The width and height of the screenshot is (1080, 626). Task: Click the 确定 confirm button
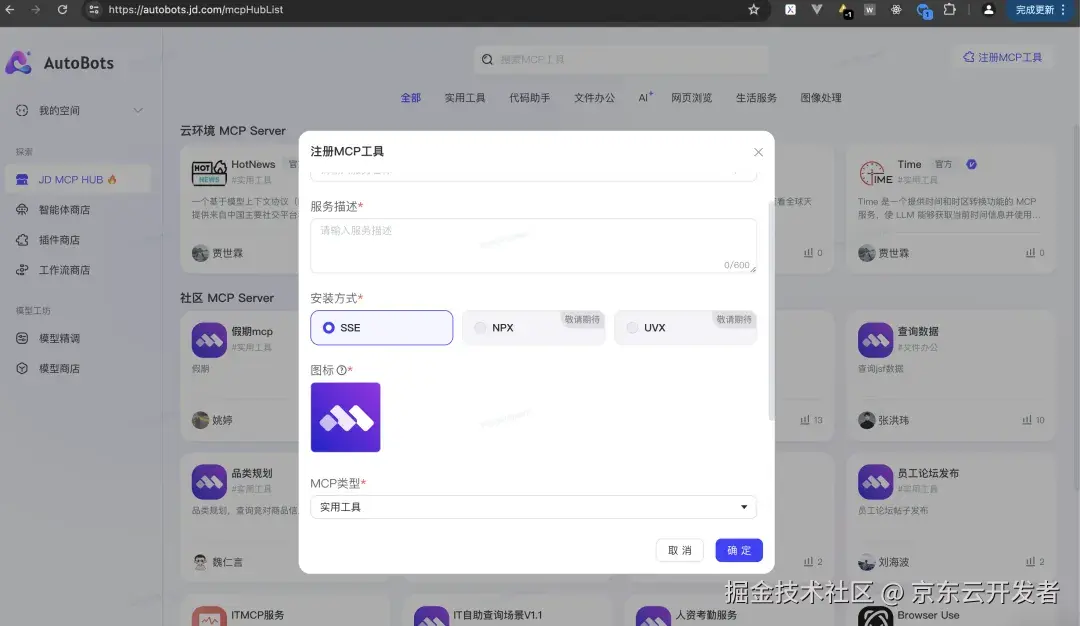[738, 550]
